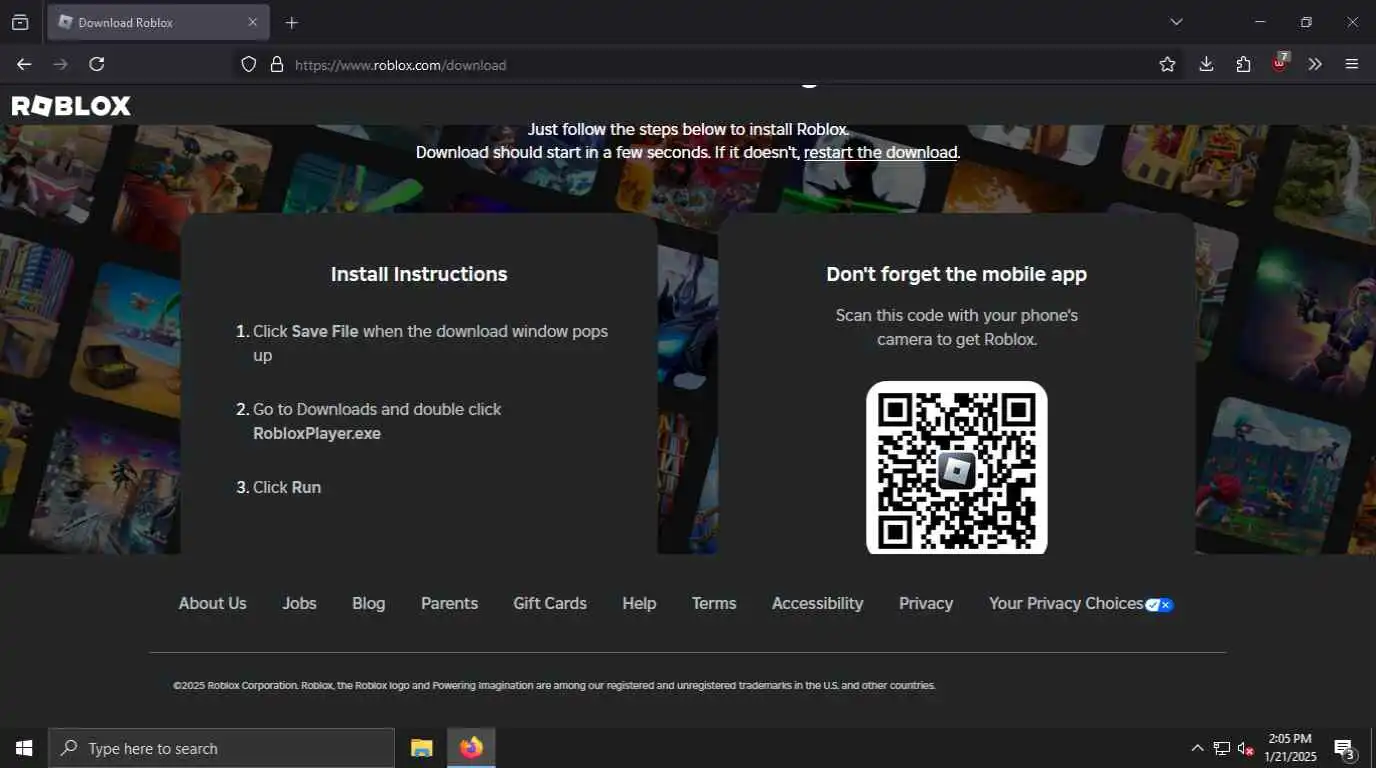Open Jobs footer link
The width and height of the screenshot is (1376, 768).
pos(299,603)
